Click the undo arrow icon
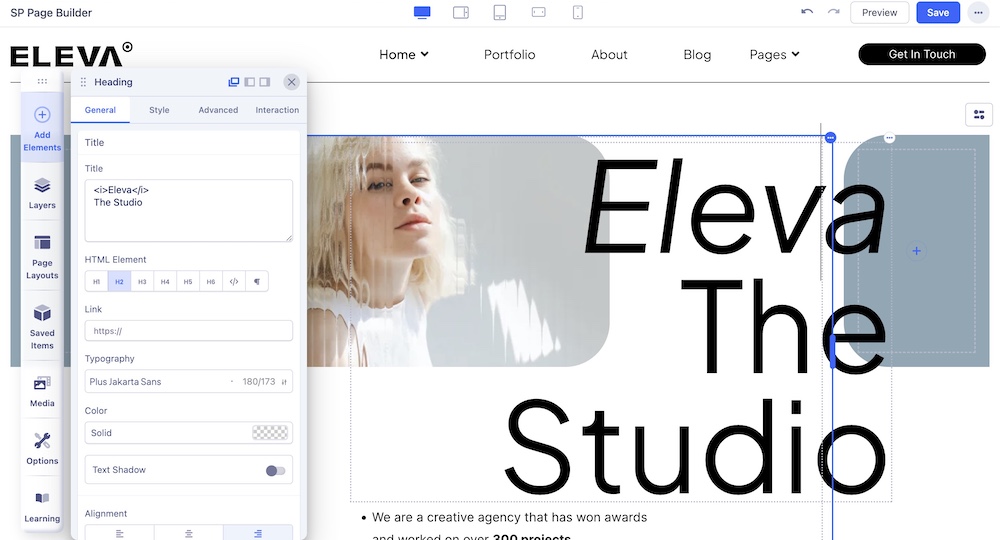Screen dimensions: 1000x540 [x=807, y=13]
